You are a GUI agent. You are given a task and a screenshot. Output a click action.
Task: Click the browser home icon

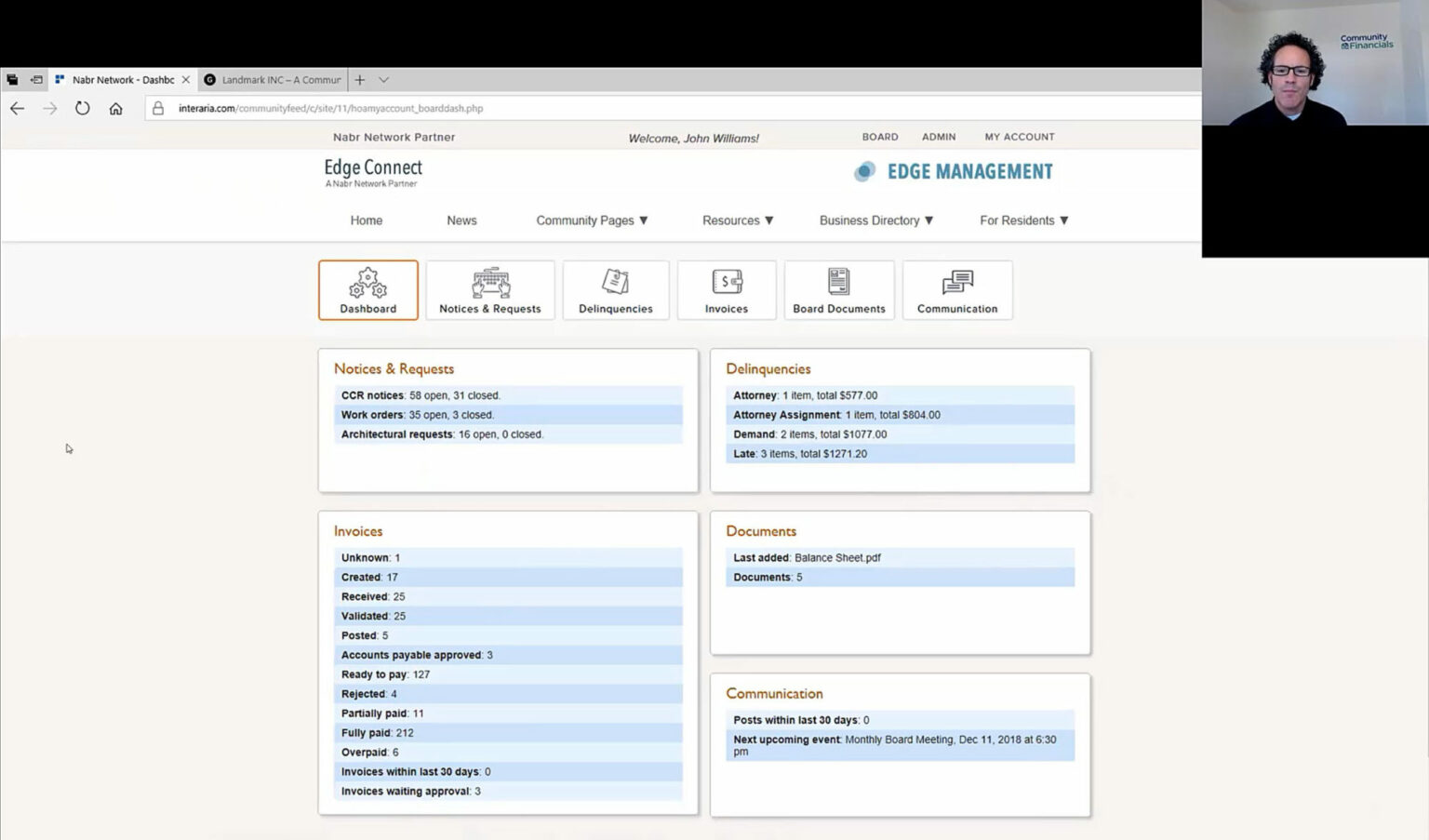point(115,109)
